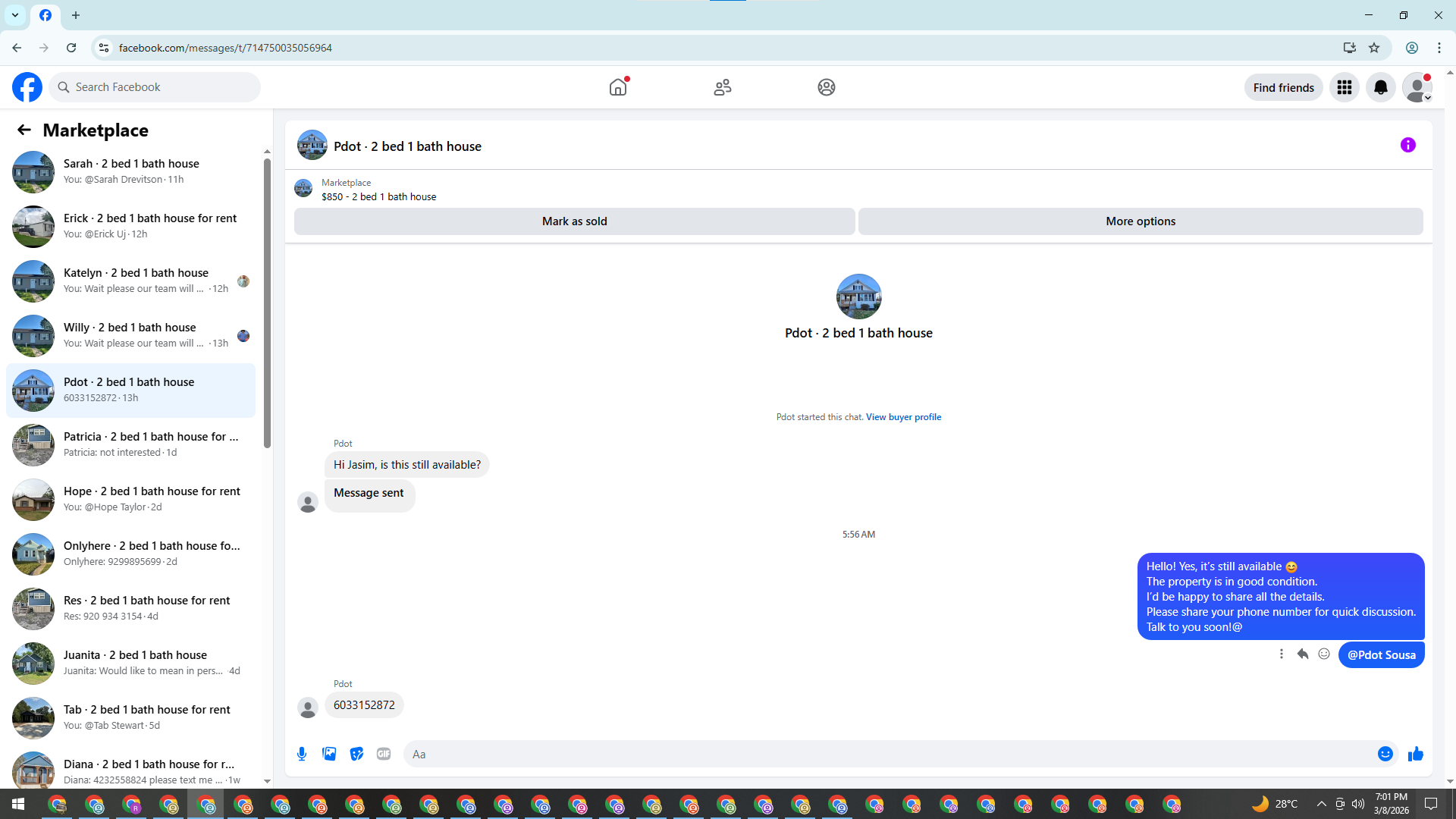Screen dimensions: 1456x819
Task: Open the sticker picker icon
Action: (x=356, y=754)
